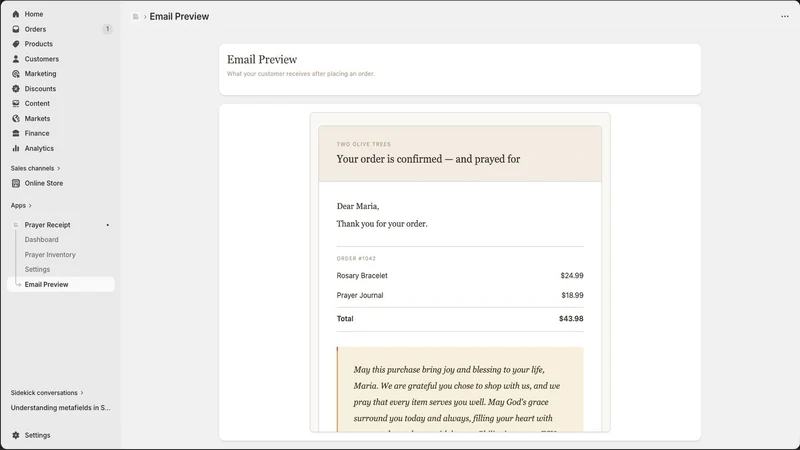This screenshot has height=450, width=800.
Task: Click the Prayer Receipt app icon
Action: pos(16,224)
